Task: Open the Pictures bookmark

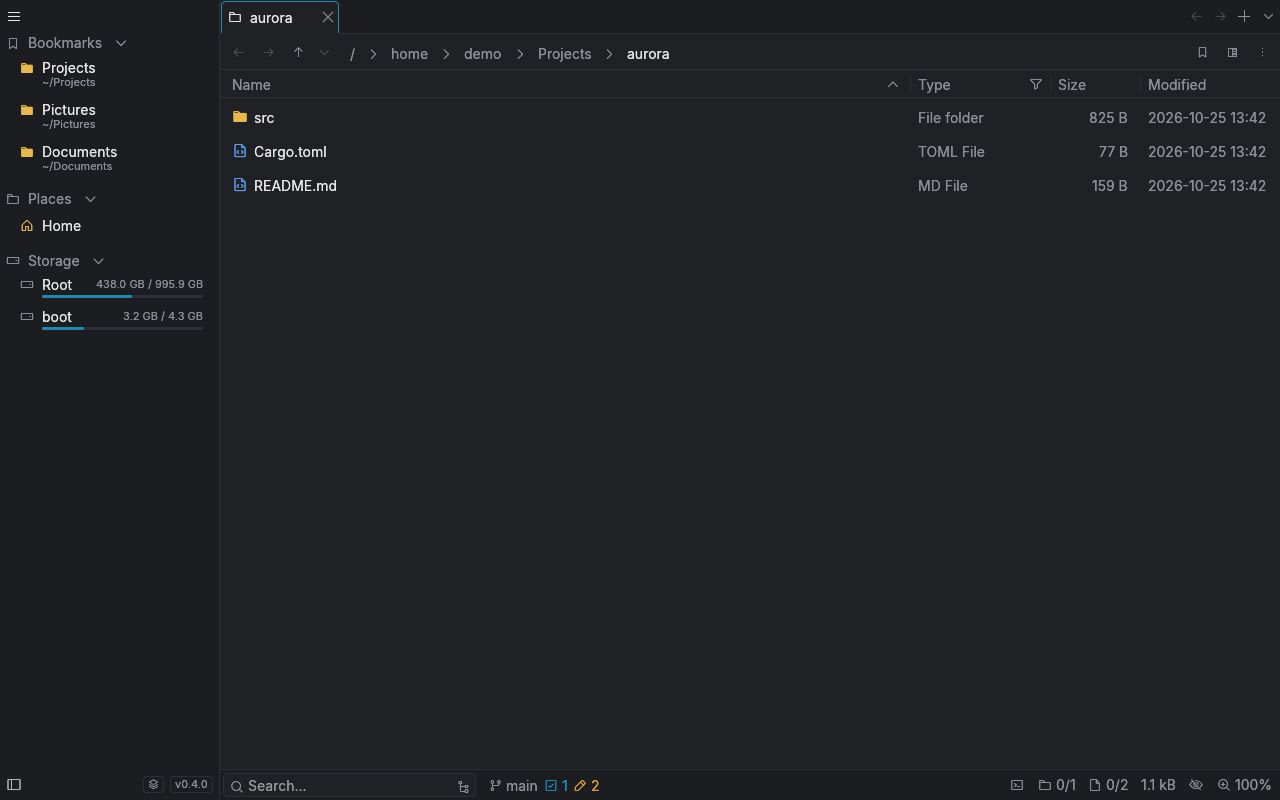Action: (x=110, y=116)
